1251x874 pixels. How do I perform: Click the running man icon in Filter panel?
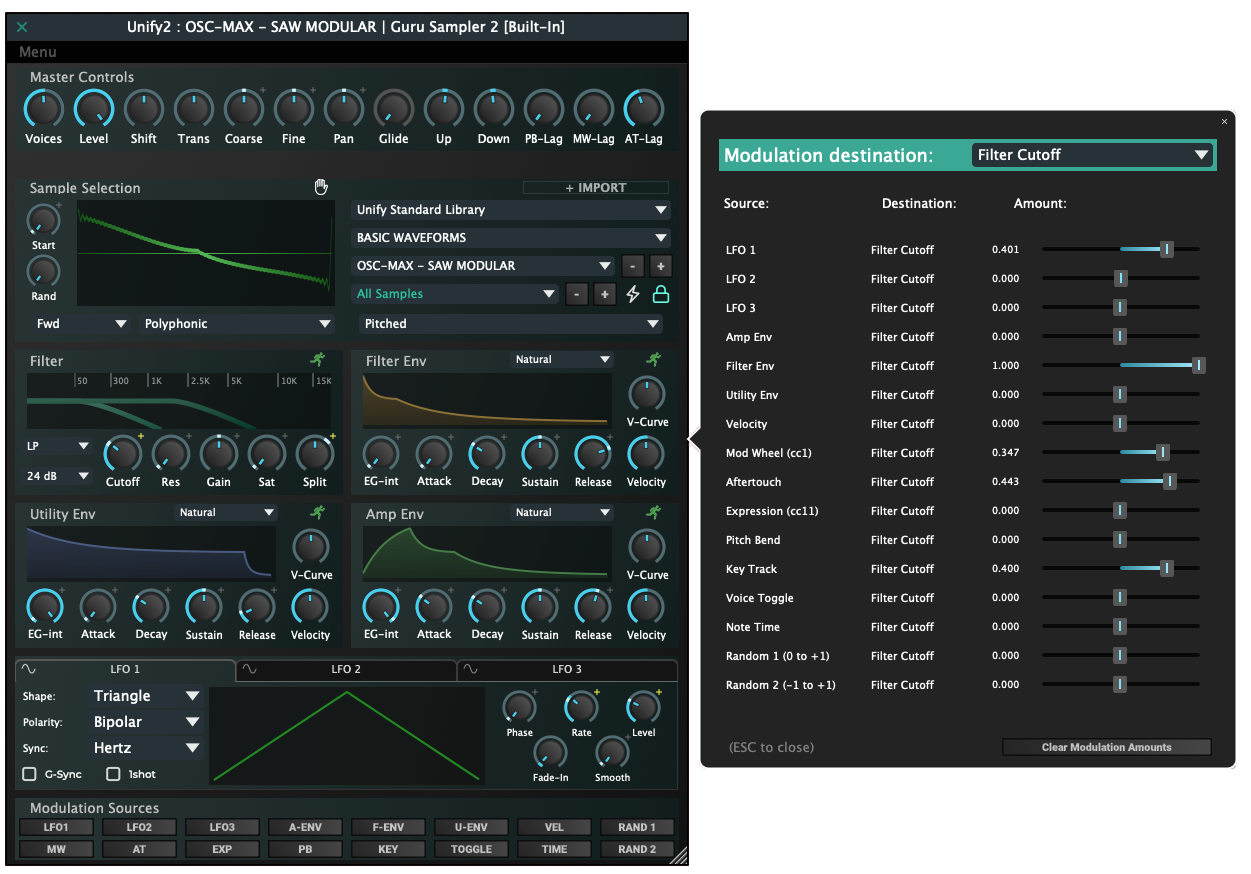coord(318,360)
